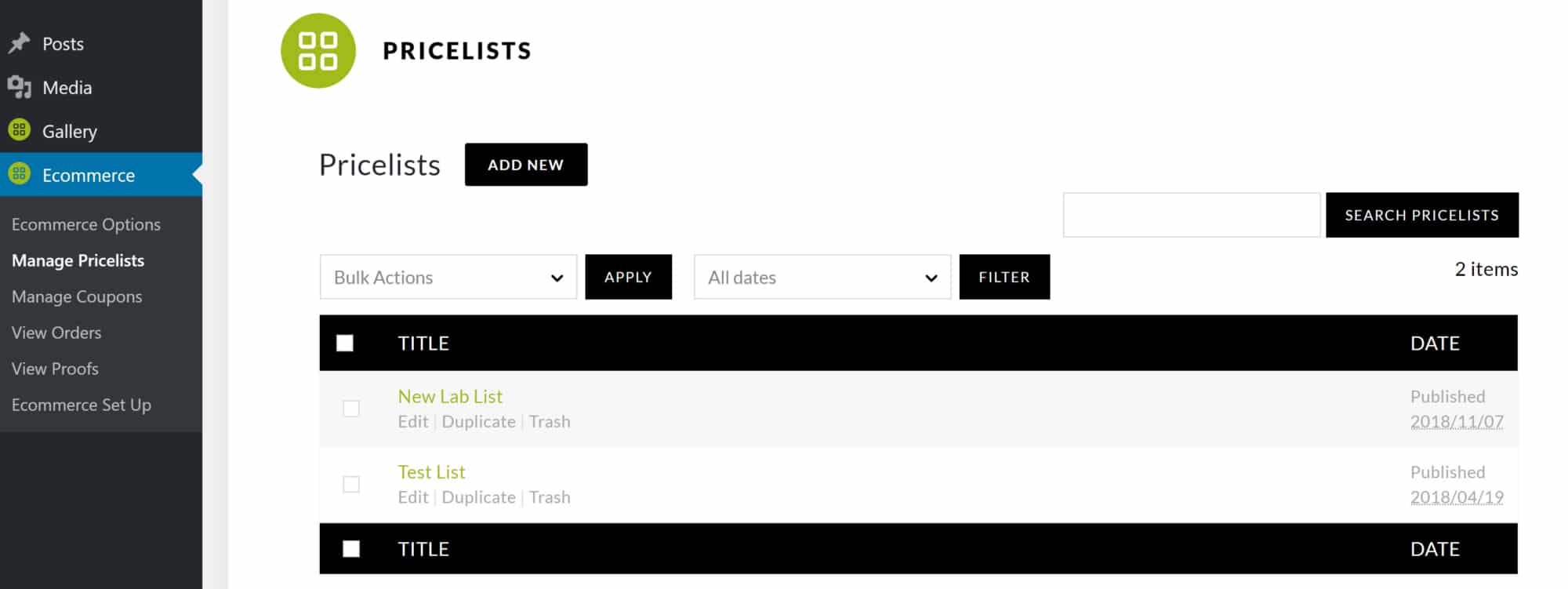Toggle select-all checkbox in bottom header row
The image size is (1568, 589).
(351, 549)
